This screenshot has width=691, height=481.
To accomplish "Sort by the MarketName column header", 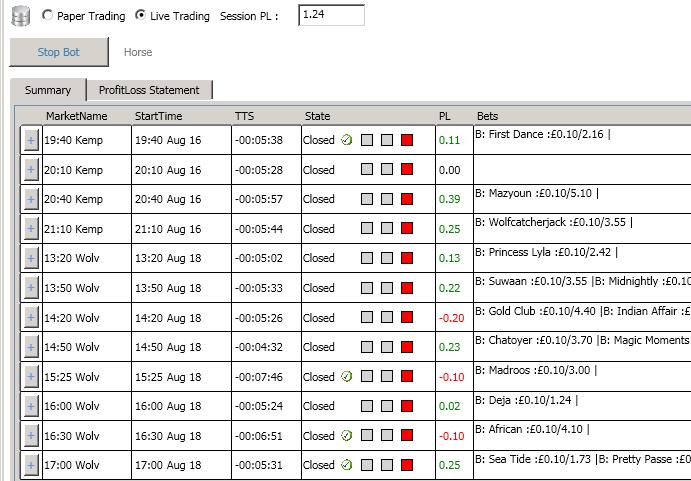I will (77, 116).
